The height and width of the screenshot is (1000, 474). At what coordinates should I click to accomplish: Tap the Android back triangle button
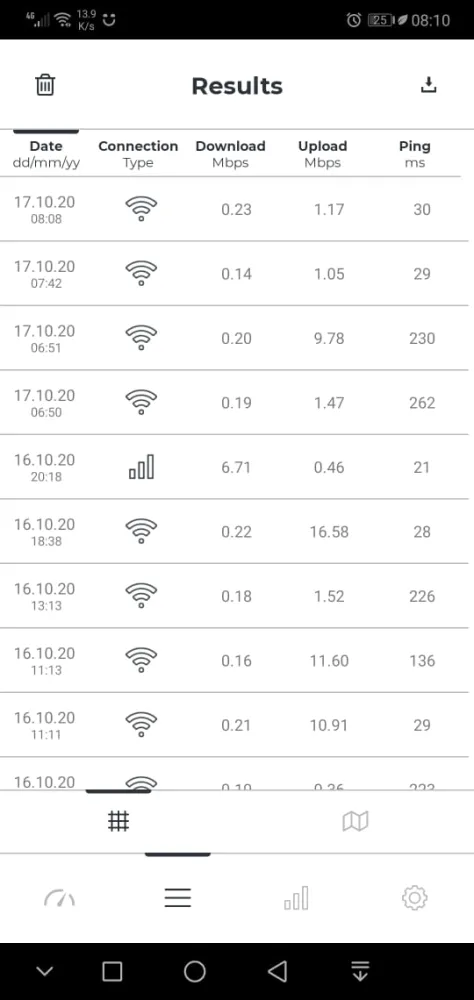click(277, 971)
